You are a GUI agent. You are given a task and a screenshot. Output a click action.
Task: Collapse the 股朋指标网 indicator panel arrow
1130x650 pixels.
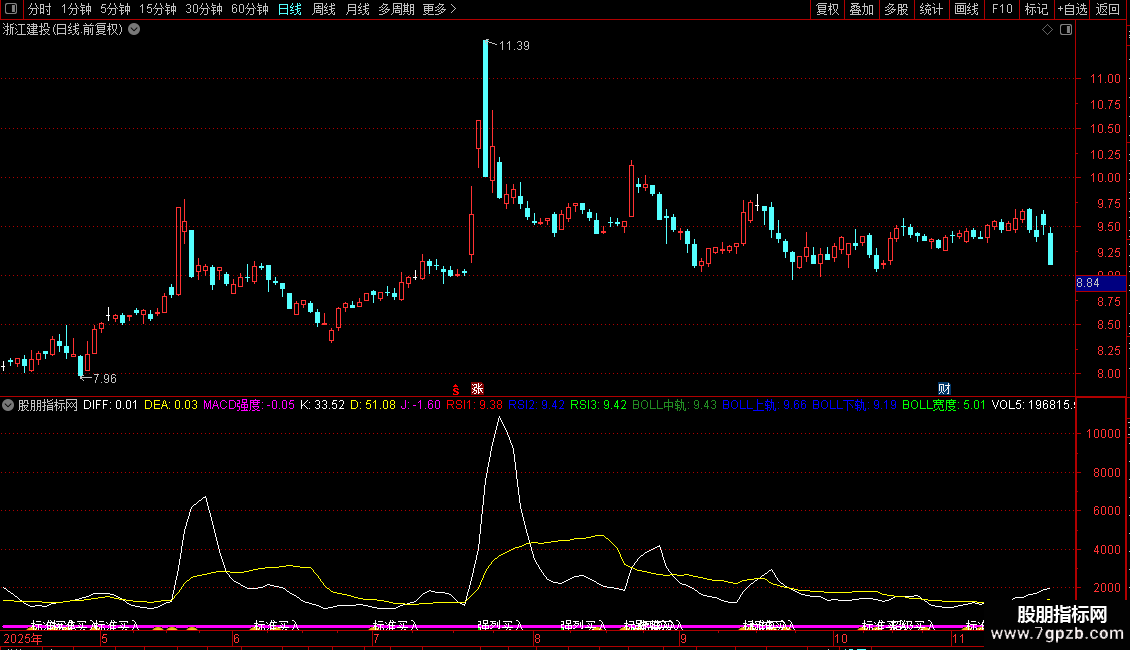point(8,405)
